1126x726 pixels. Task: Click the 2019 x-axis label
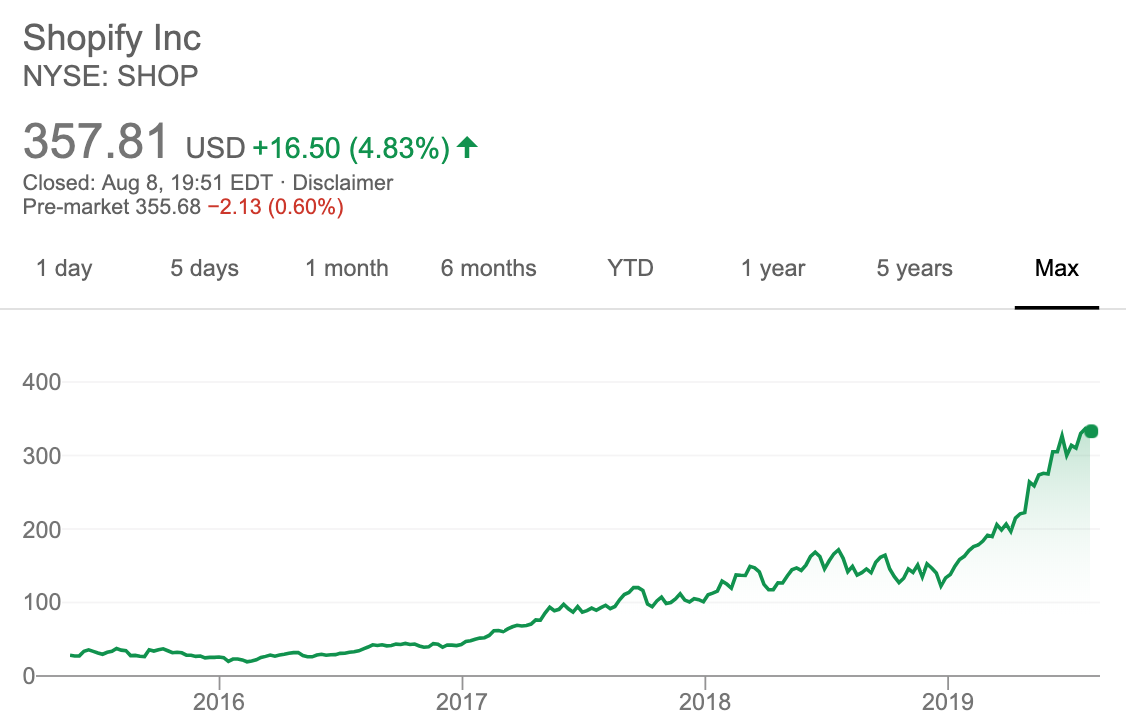tap(948, 702)
